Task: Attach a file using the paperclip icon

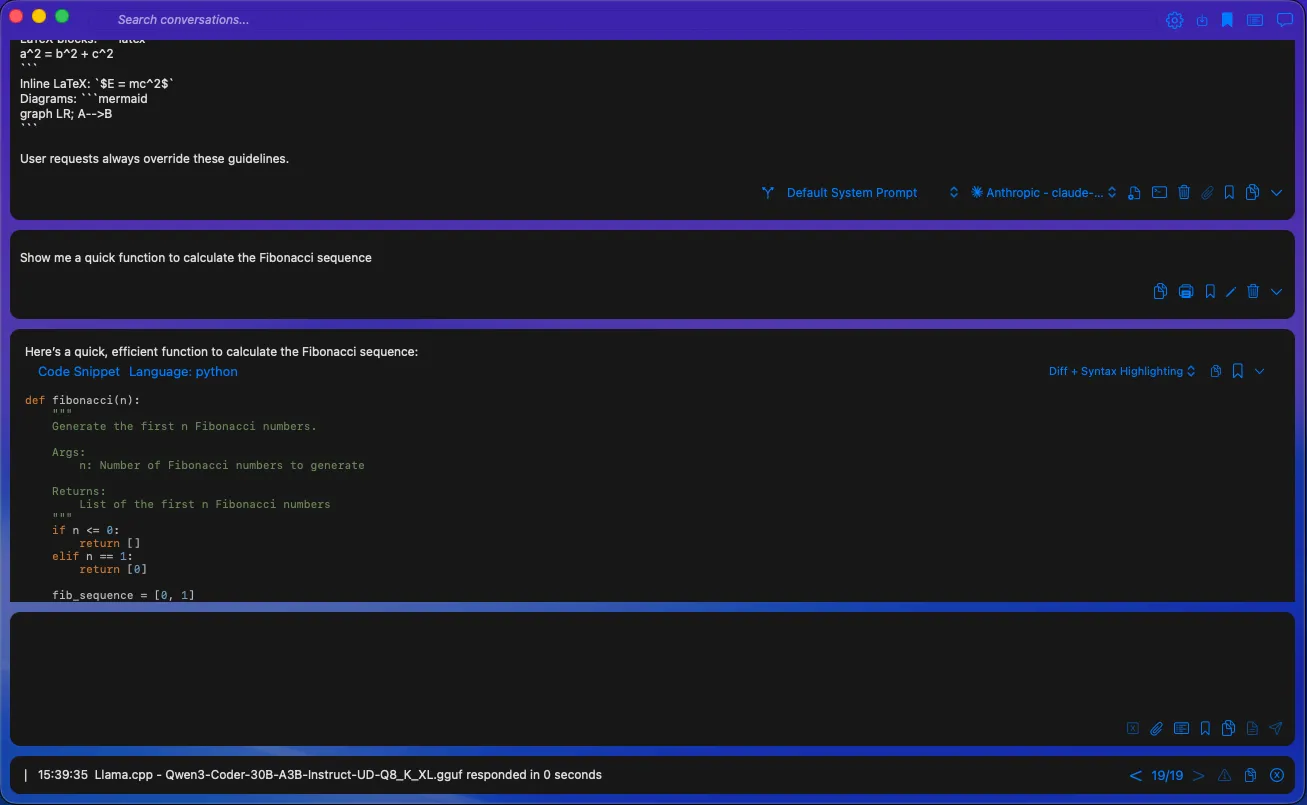Action: click(1157, 728)
